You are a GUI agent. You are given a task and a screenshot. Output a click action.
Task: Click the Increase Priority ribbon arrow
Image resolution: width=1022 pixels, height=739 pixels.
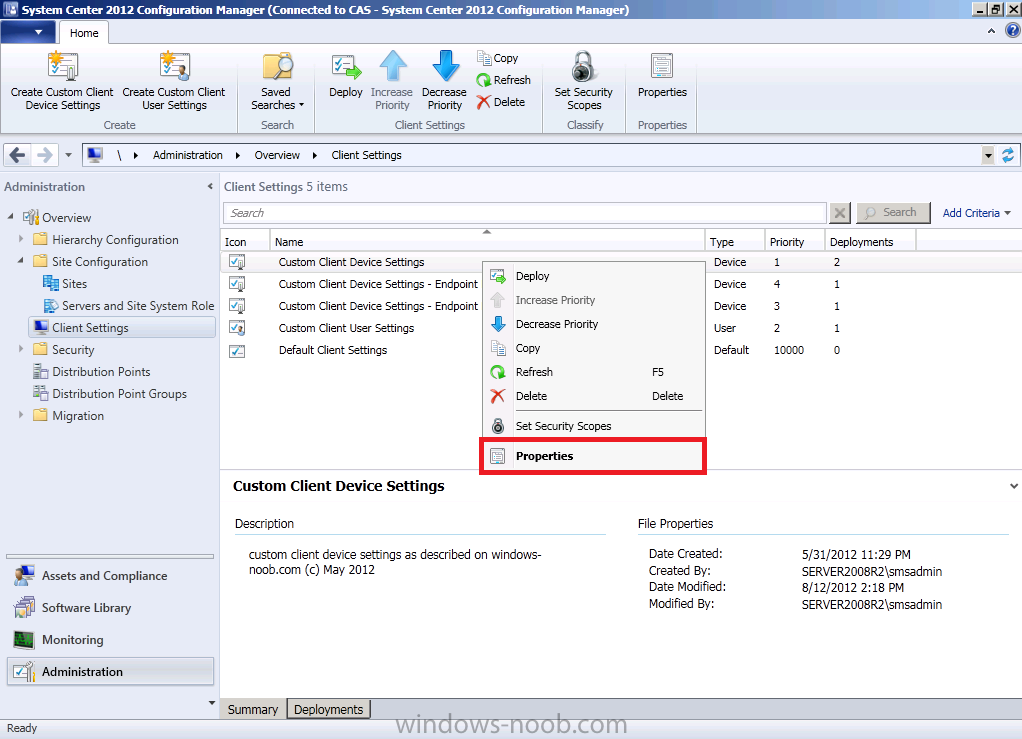[392, 66]
